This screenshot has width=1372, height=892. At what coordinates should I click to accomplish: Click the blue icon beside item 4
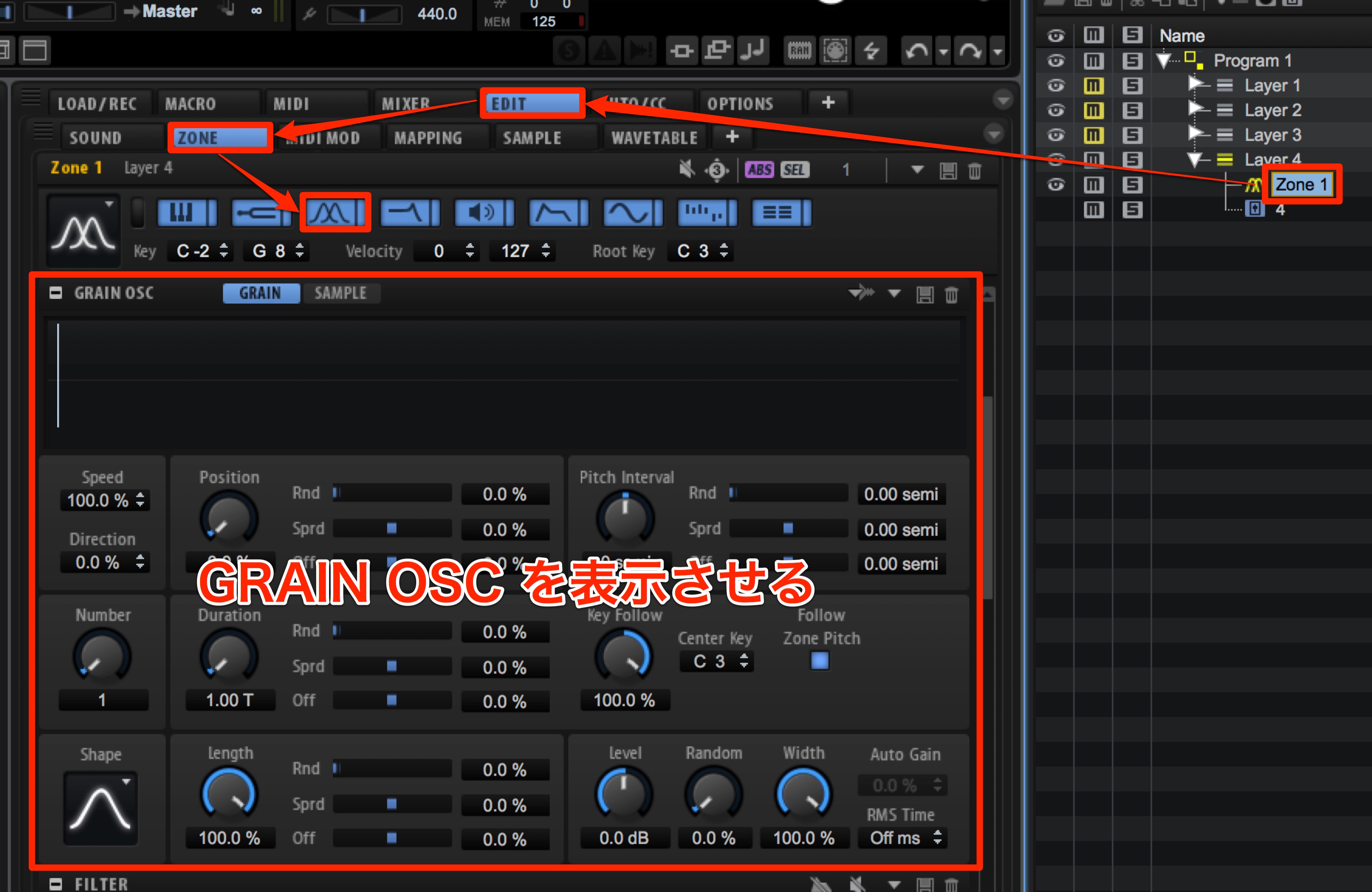1255,209
